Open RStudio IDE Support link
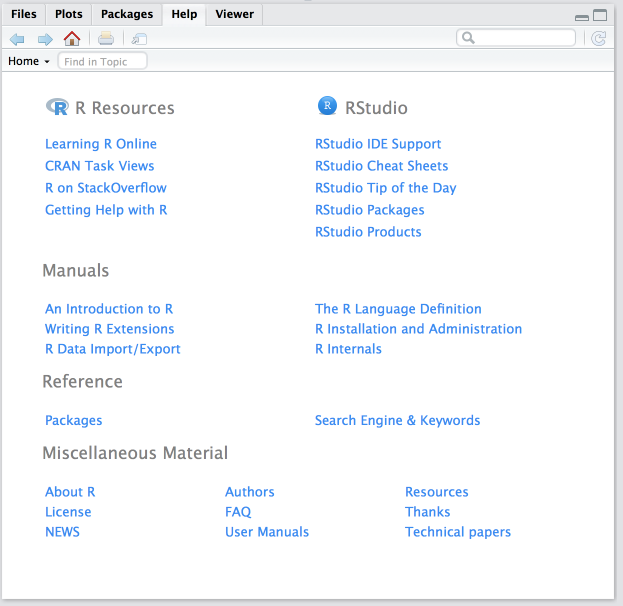This screenshot has width=623, height=606. (x=378, y=144)
